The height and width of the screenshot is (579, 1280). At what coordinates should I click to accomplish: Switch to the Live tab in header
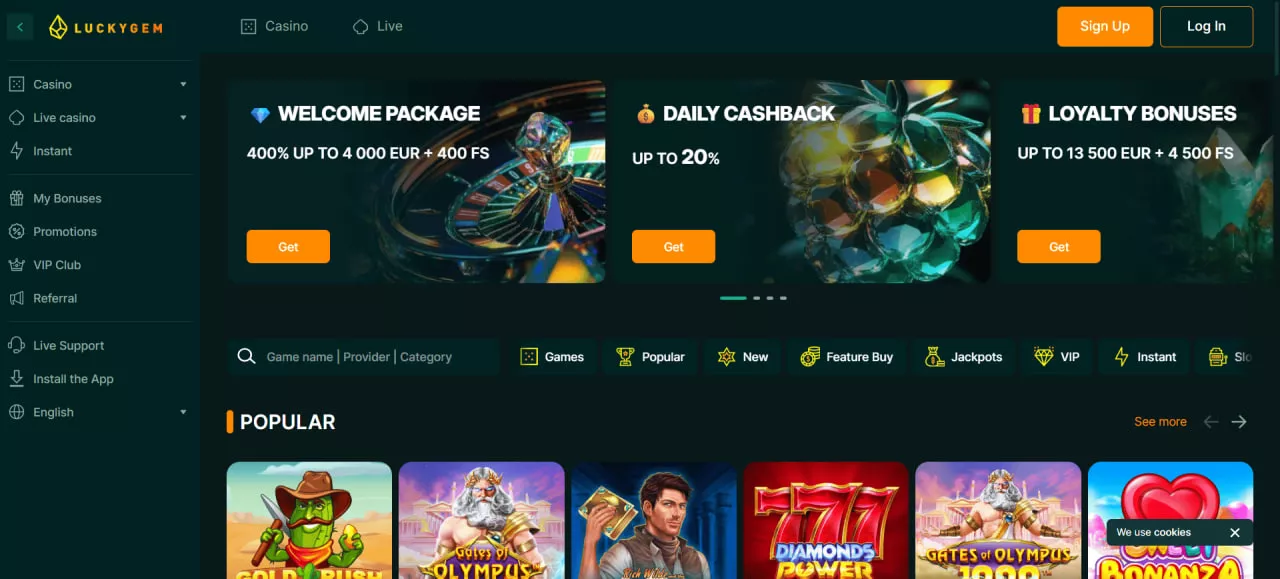[378, 27]
